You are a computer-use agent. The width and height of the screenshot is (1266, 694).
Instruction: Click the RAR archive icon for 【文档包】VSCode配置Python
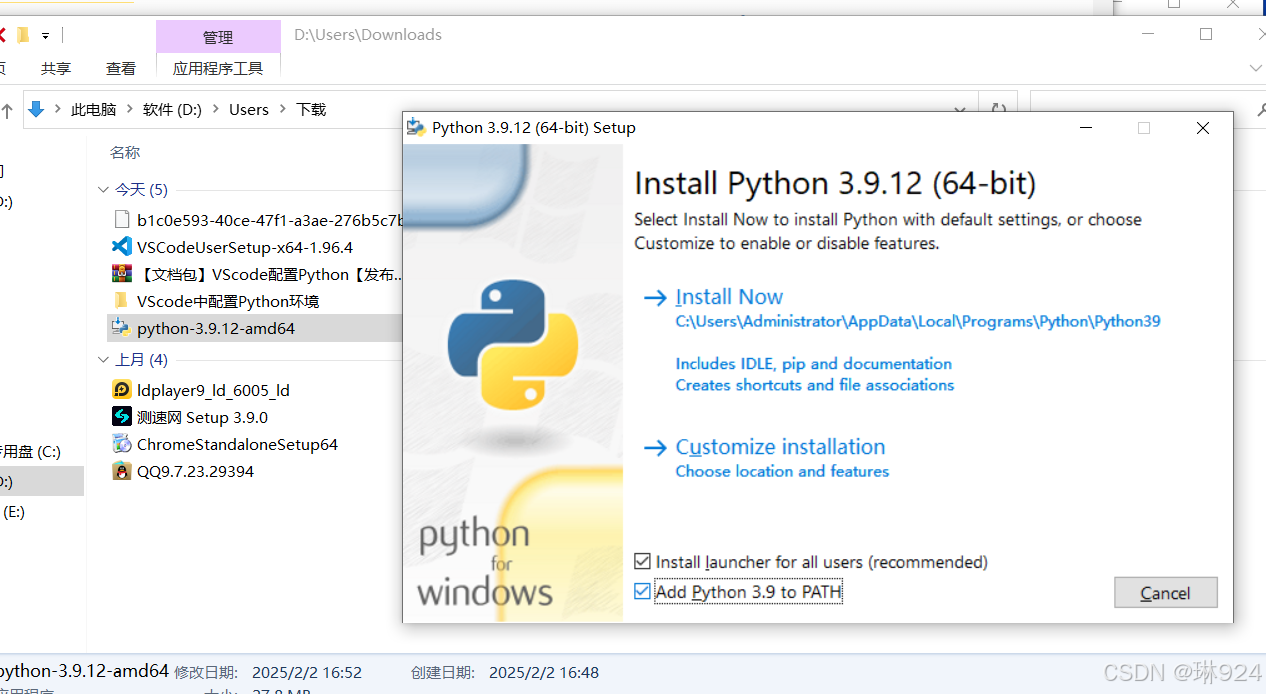point(121,273)
